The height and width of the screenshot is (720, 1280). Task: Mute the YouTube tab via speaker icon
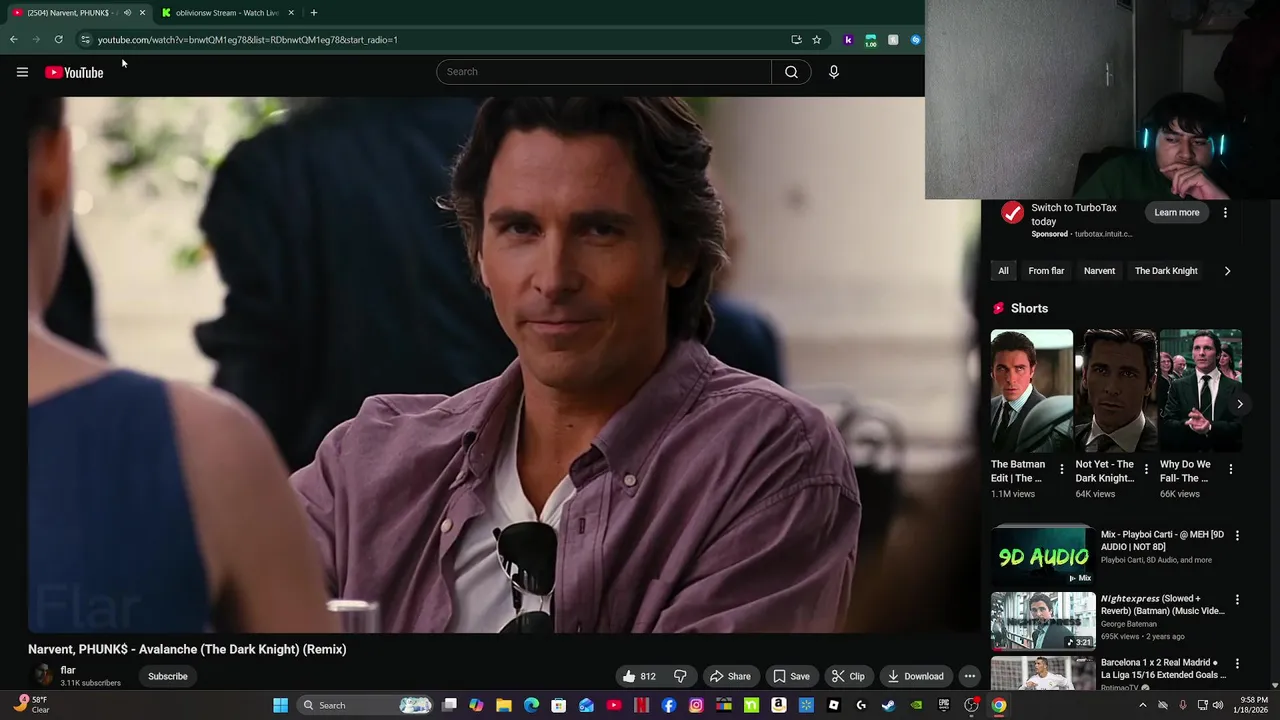[127, 13]
